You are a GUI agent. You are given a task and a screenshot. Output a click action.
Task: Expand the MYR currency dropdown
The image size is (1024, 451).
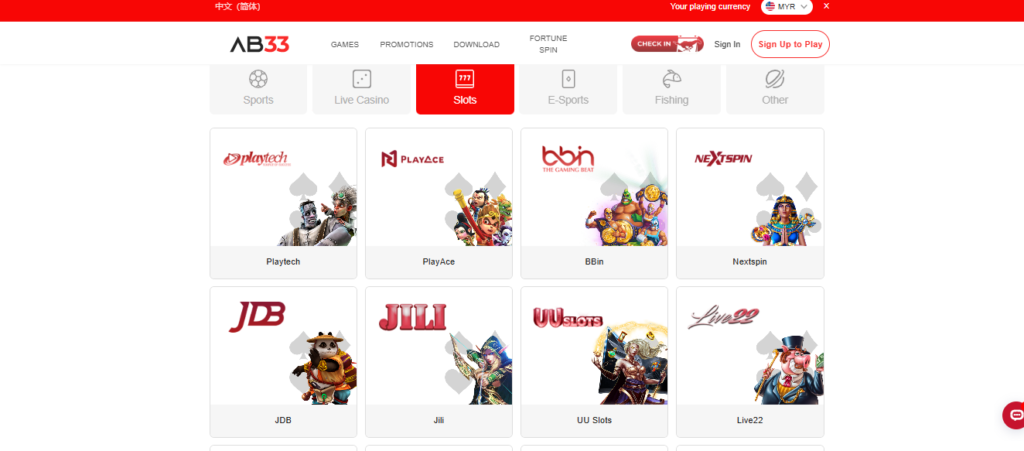pos(786,7)
